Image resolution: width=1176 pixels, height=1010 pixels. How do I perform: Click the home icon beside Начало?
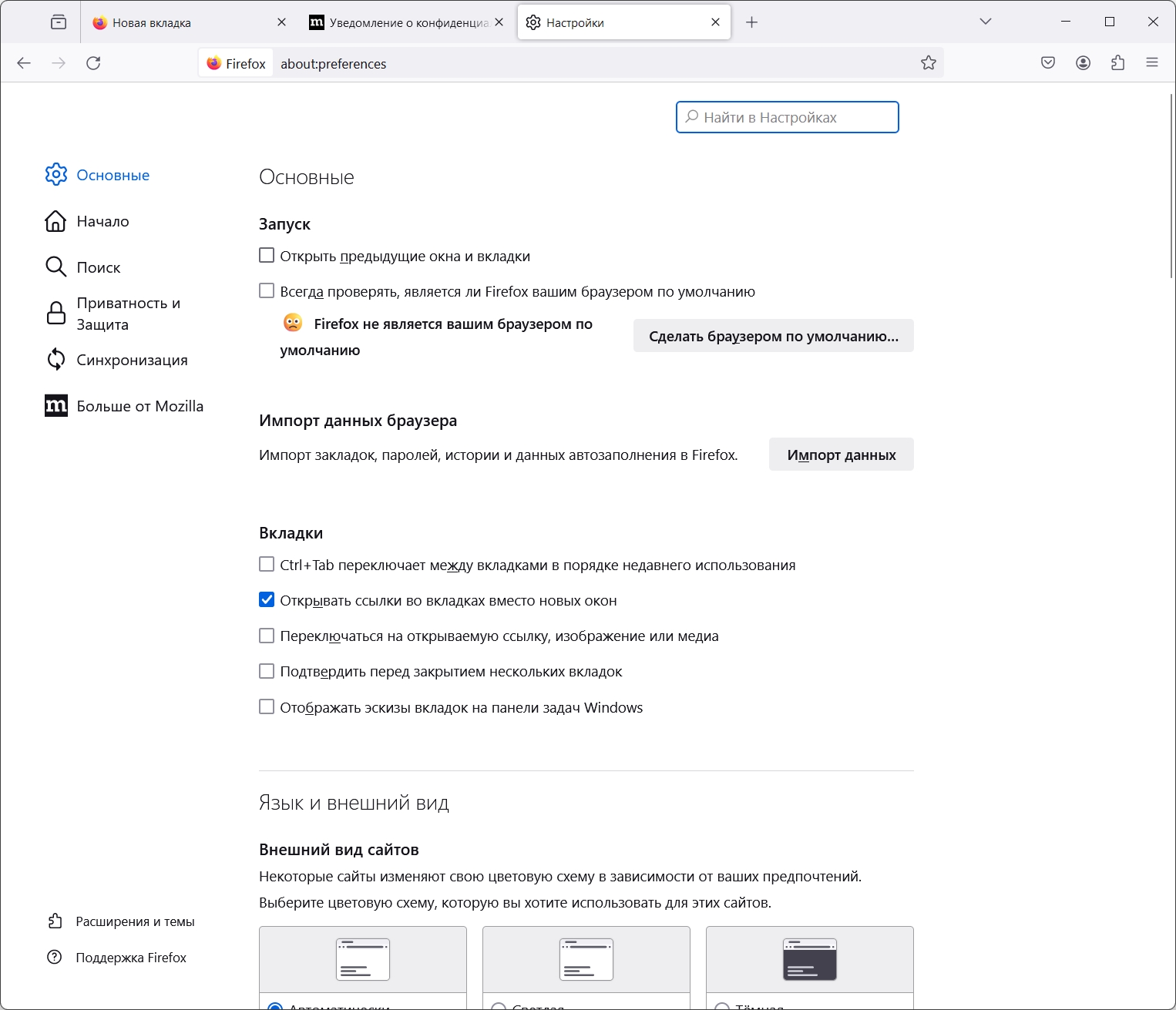pos(55,221)
